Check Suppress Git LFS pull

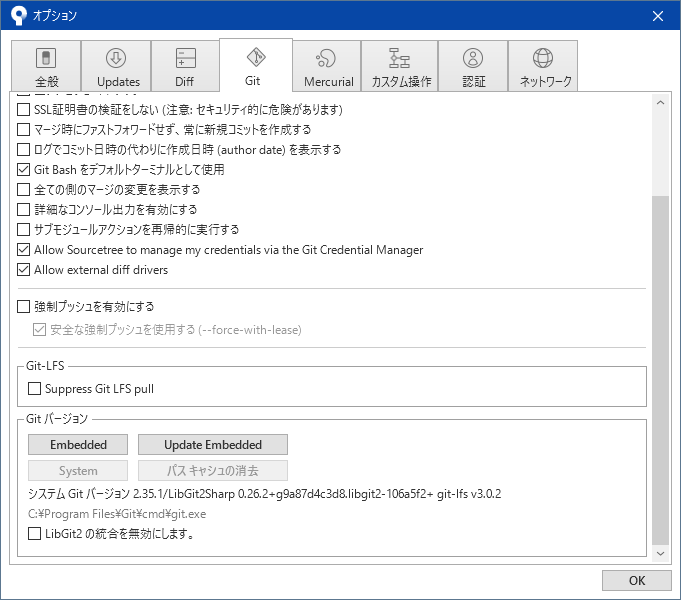point(34,388)
